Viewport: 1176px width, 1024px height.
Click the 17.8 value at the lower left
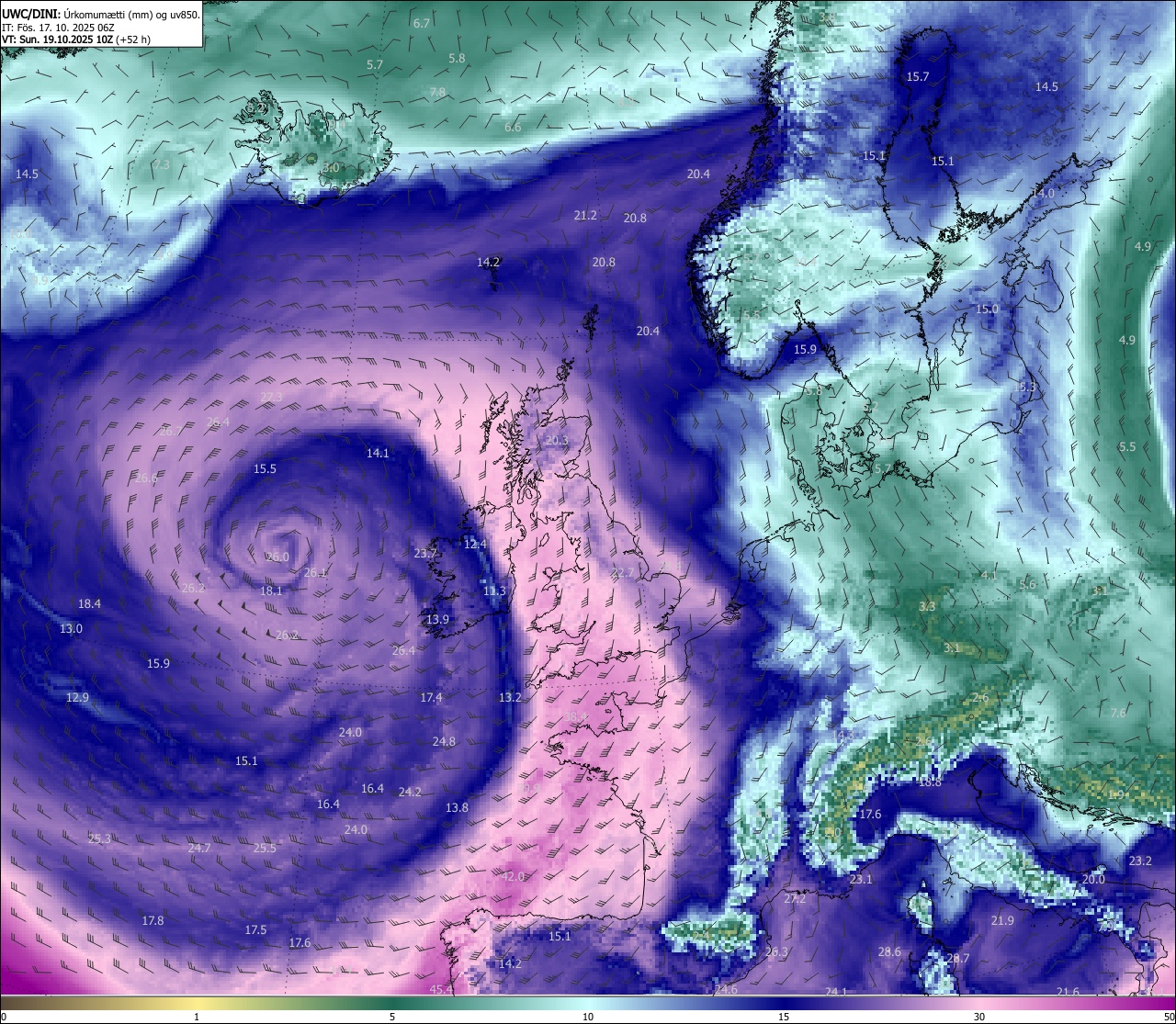point(153,921)
